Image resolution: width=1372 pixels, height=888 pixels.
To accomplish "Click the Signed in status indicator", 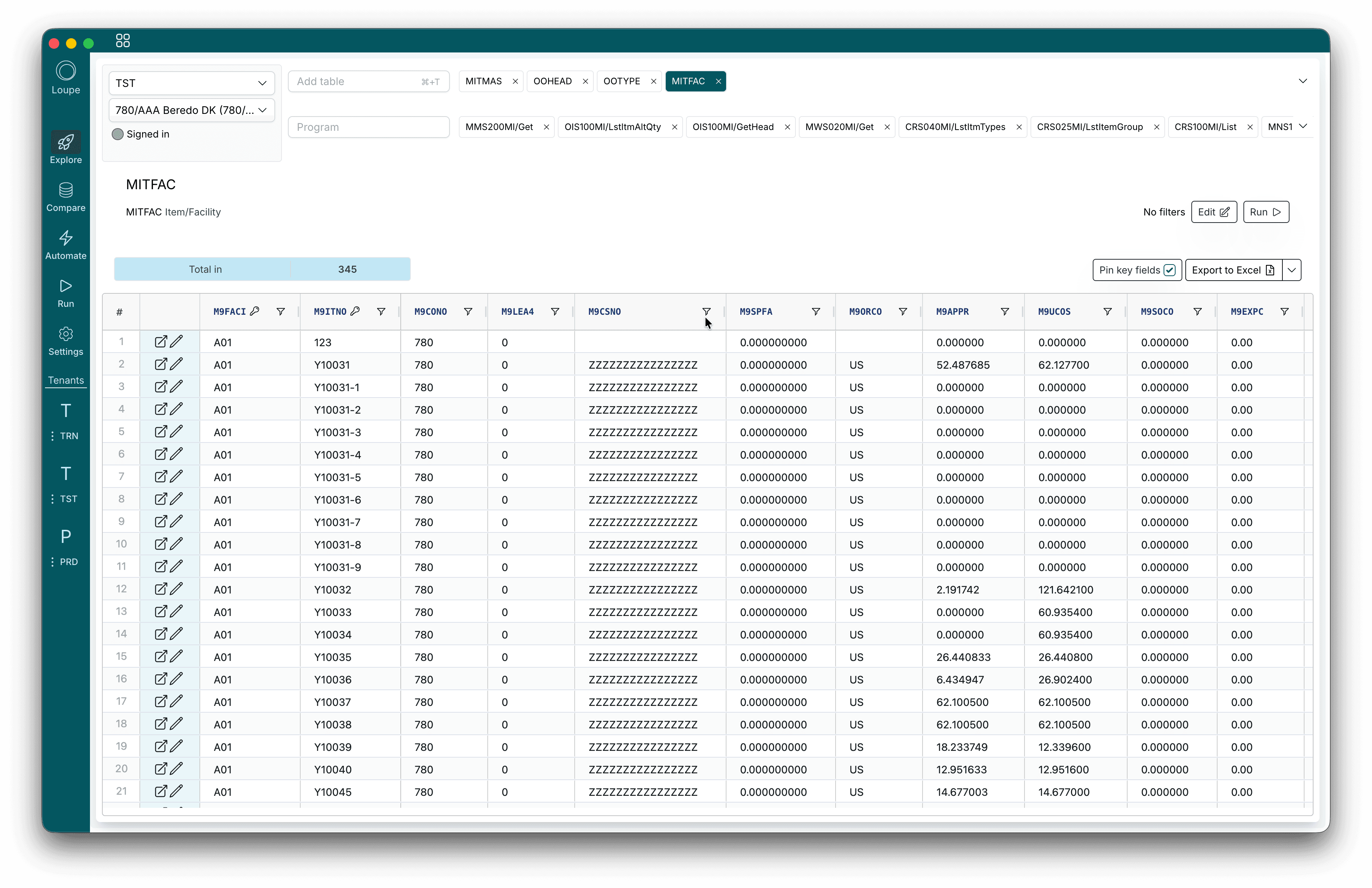I will coord(118,134).
